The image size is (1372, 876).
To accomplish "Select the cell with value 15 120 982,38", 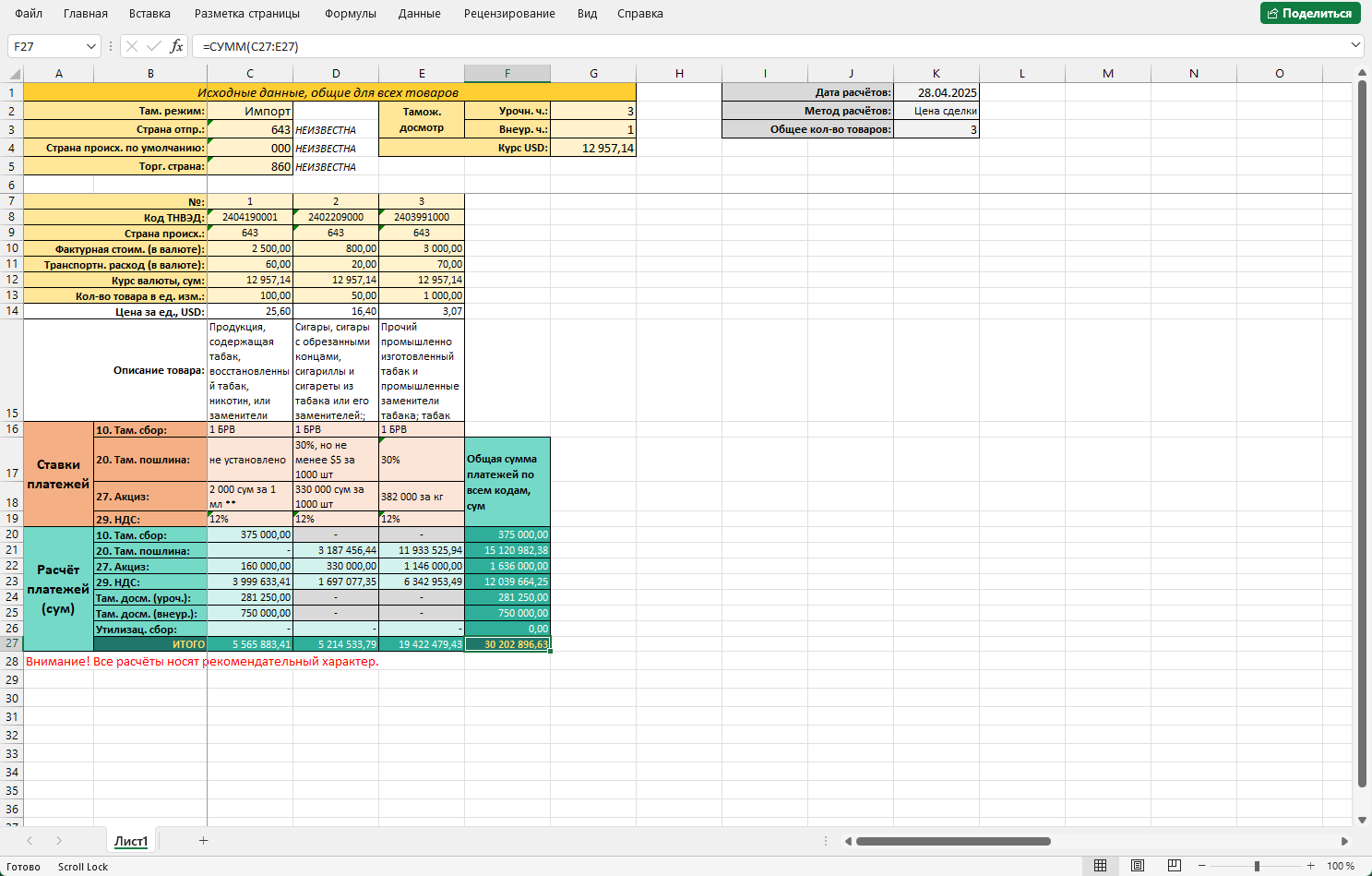I will 507,550.
